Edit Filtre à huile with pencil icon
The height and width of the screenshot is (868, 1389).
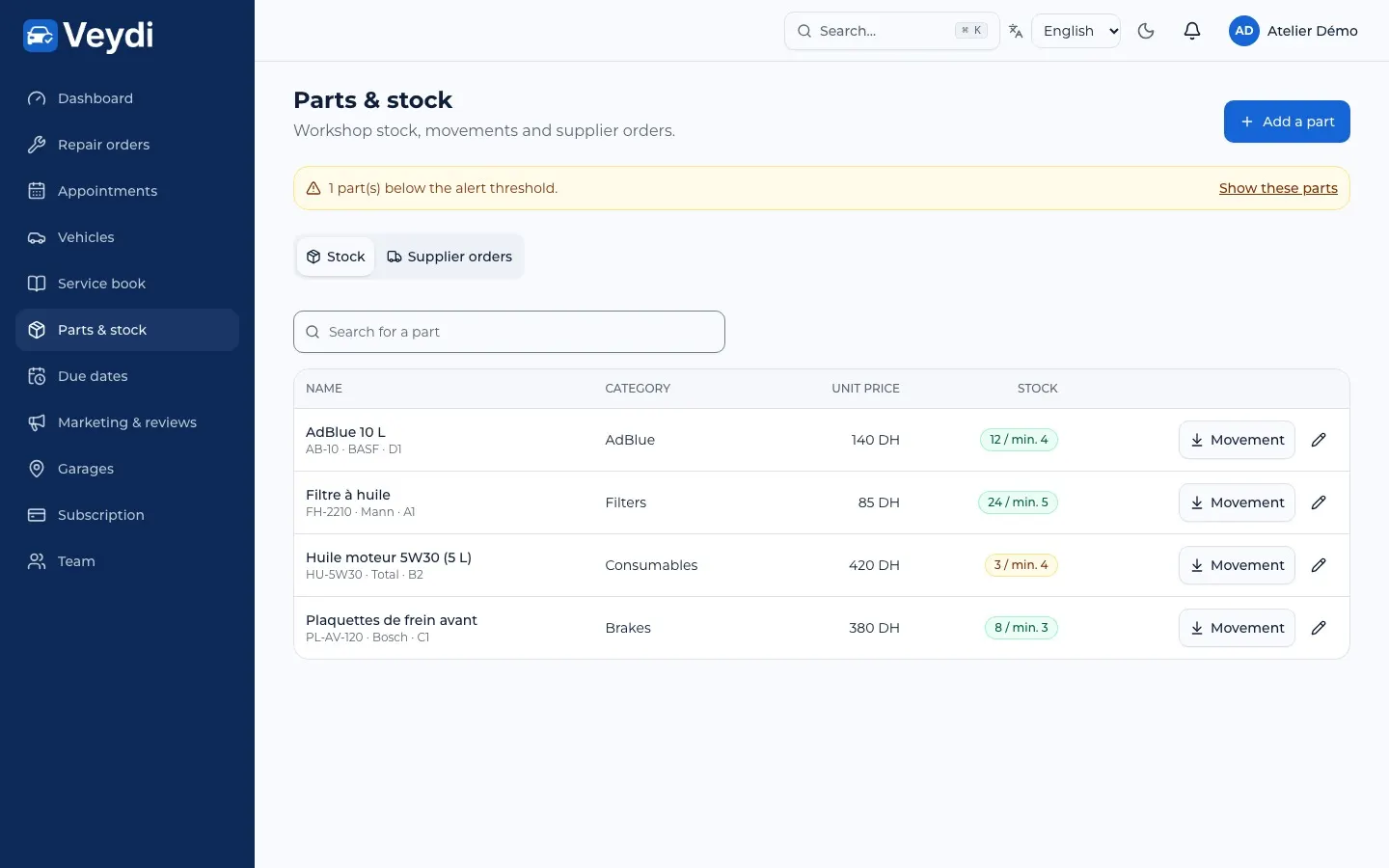1319,502
